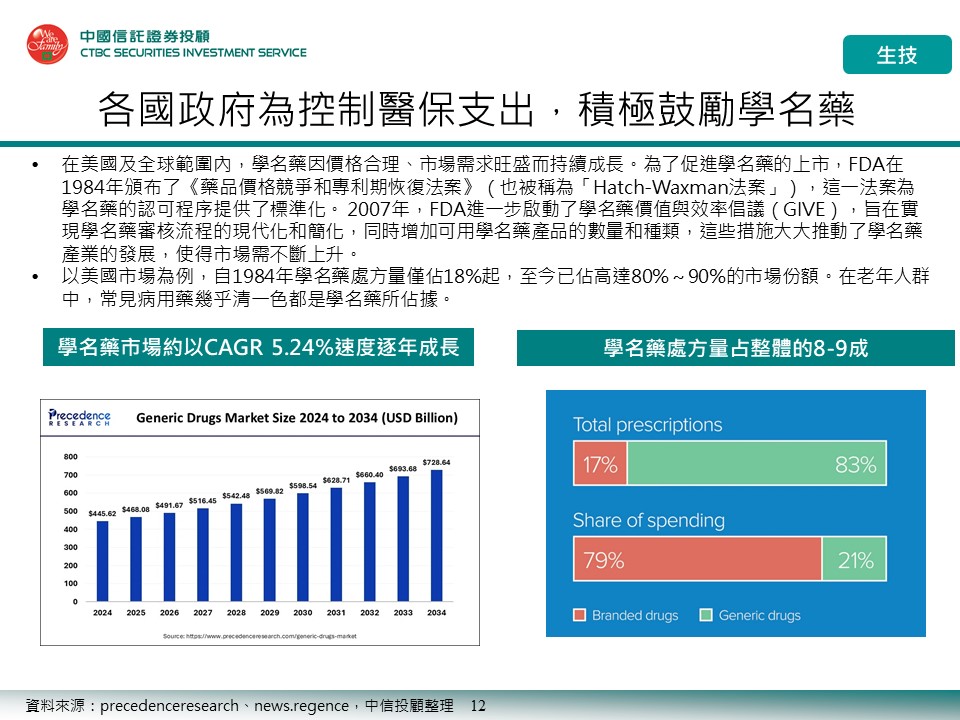Select the 生技 tag in top-right corner

click(x=897, y=55)
